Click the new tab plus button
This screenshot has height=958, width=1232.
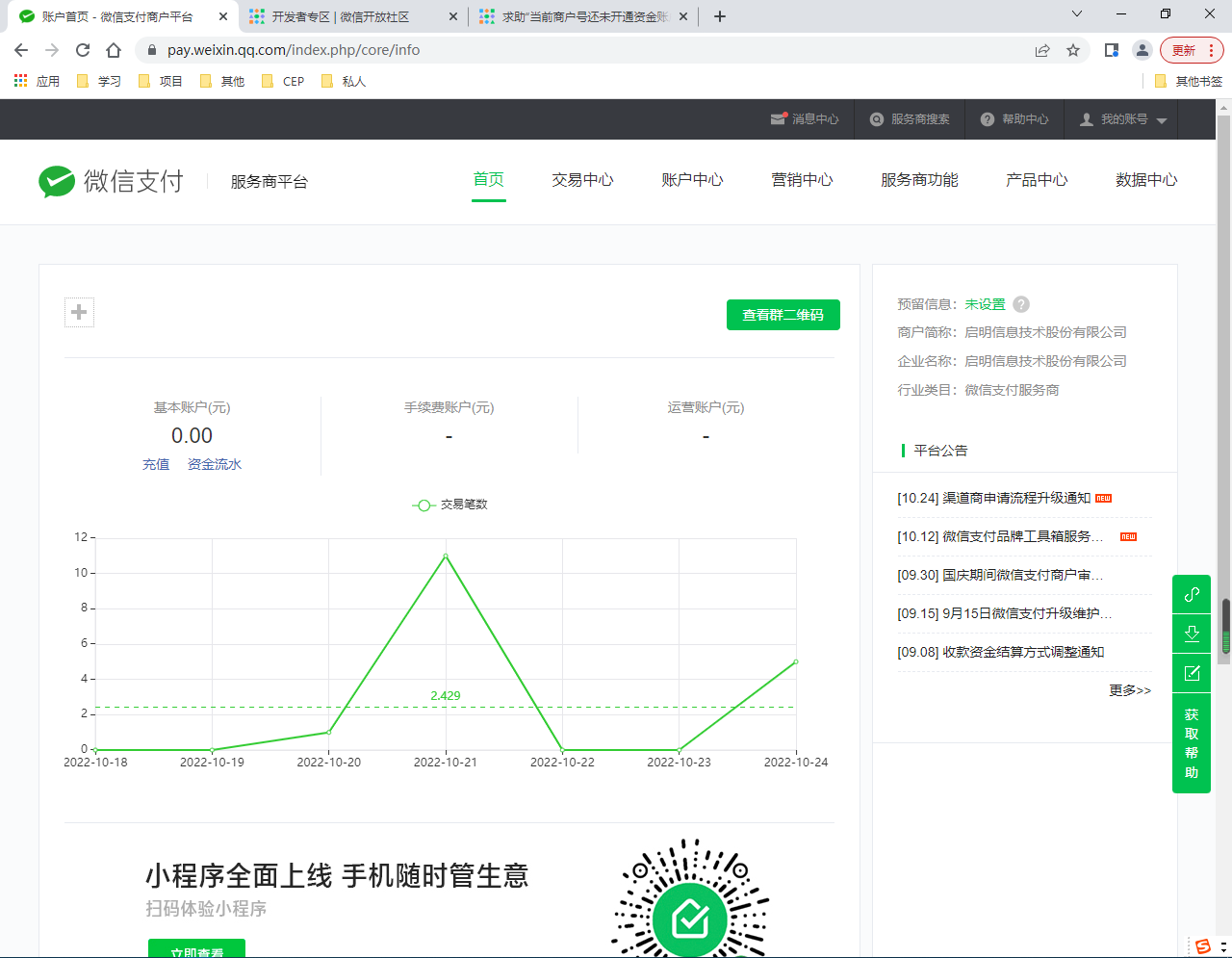point(720,16)
